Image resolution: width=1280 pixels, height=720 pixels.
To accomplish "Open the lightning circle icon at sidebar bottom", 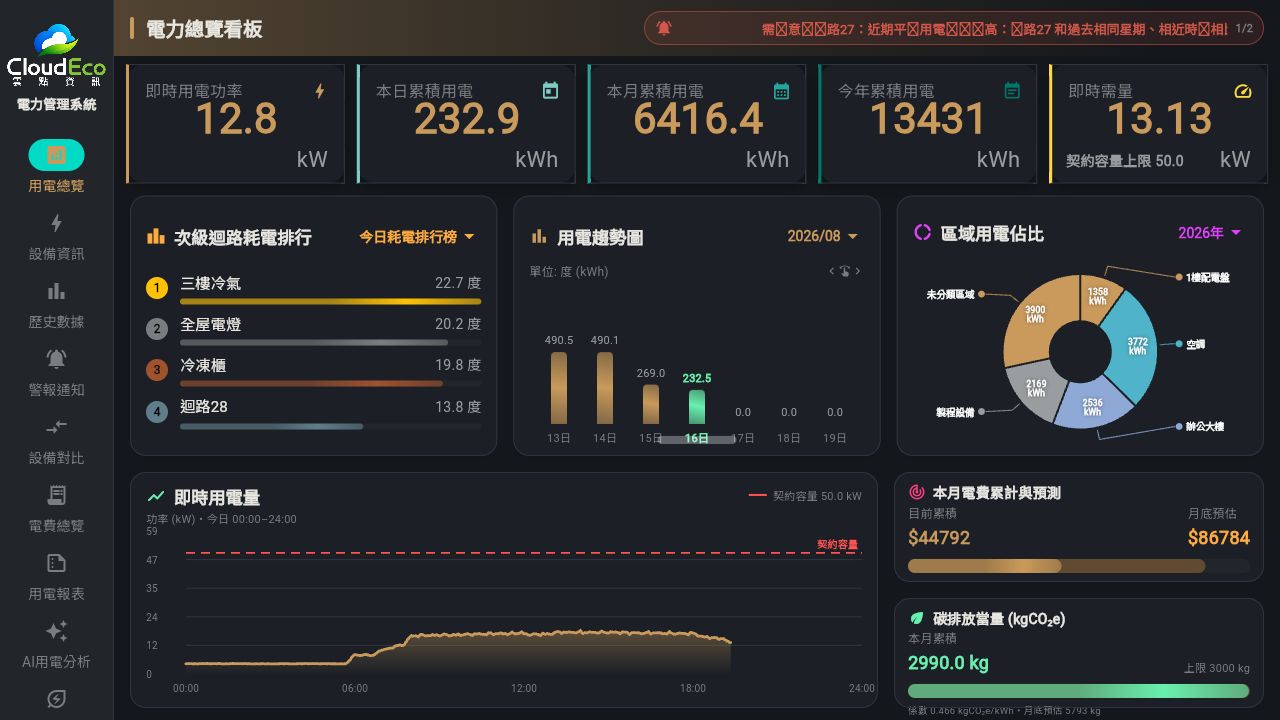I will (x=56, y=699).
